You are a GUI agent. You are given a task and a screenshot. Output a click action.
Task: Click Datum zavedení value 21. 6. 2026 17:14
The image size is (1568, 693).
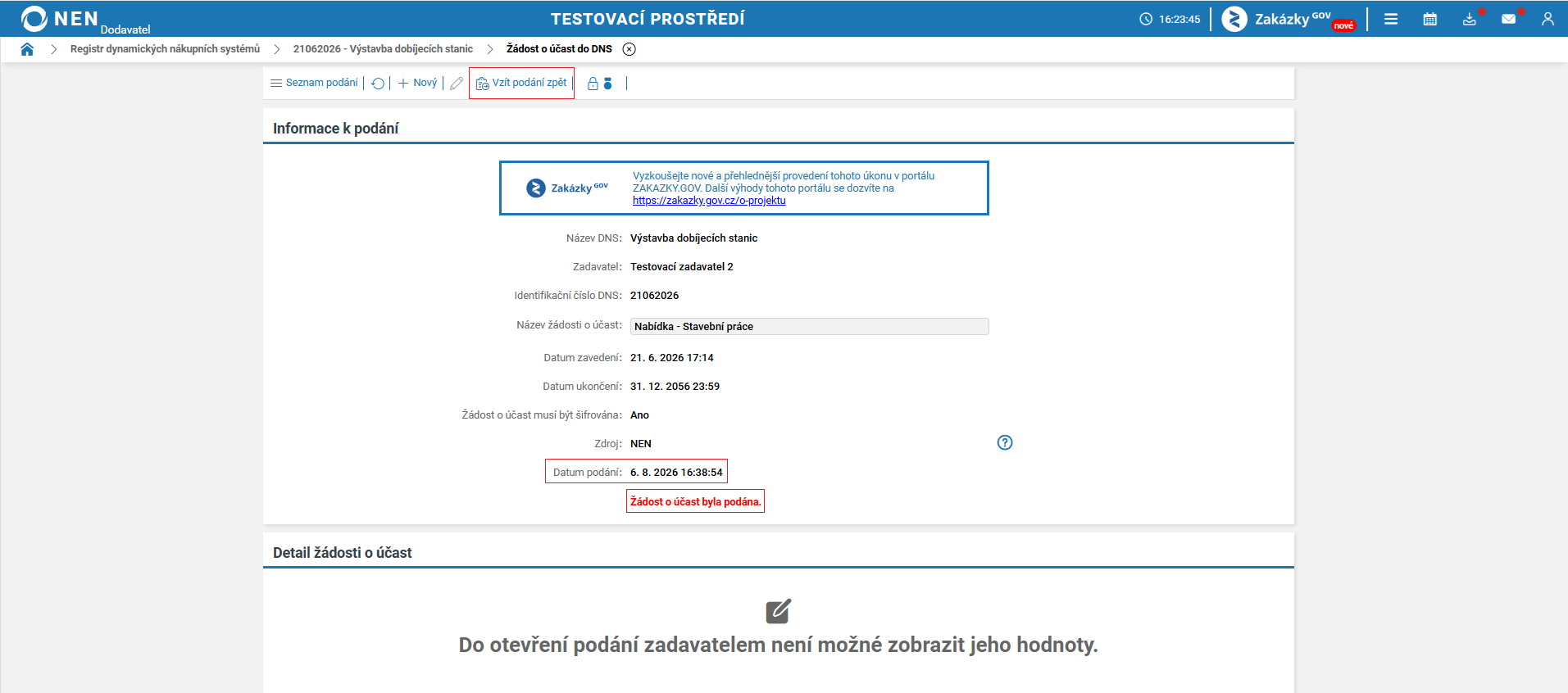[x=671, y=358]
